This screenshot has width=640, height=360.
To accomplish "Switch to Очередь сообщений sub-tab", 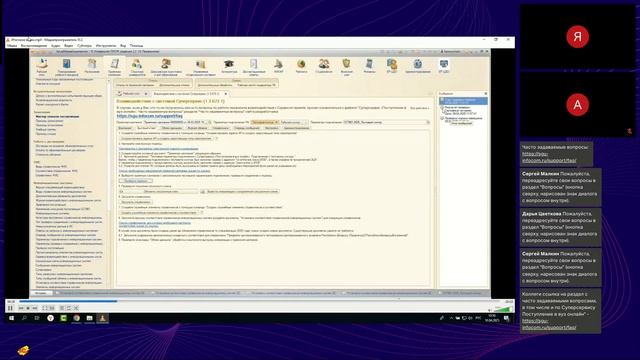I will pos(247,128).
